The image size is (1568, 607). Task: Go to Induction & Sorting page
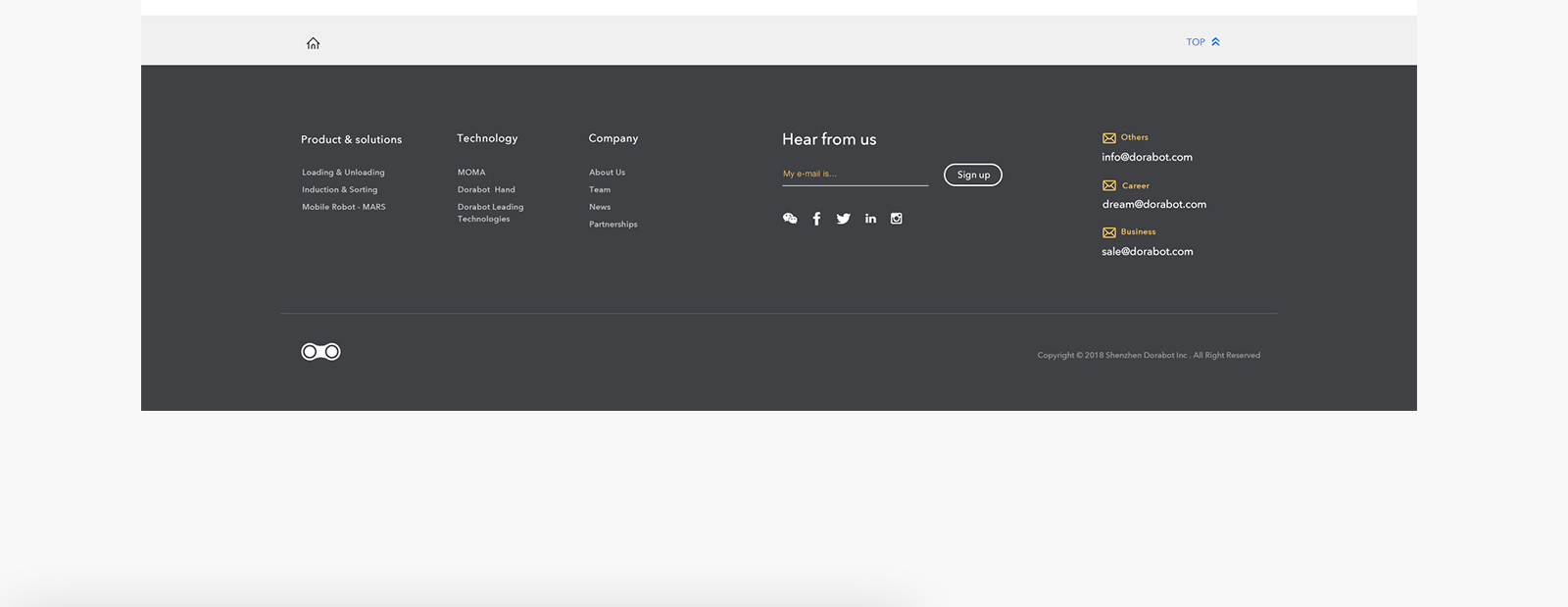339,190
